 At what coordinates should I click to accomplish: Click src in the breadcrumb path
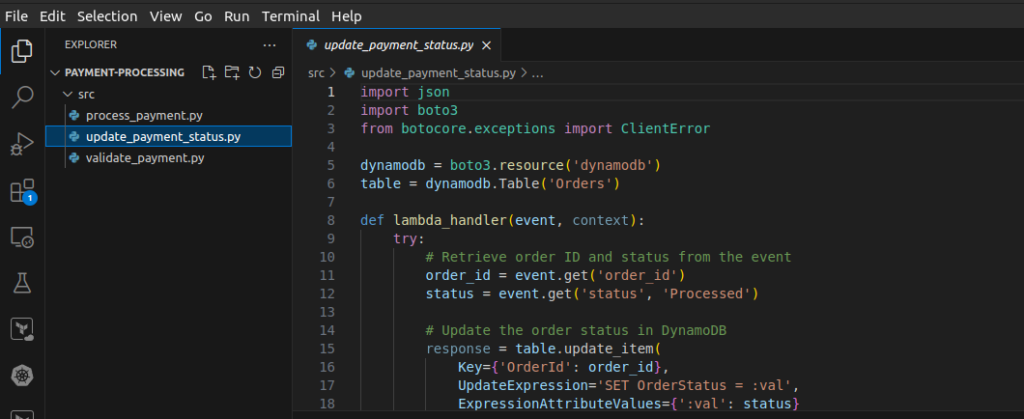tap(316, 73)
